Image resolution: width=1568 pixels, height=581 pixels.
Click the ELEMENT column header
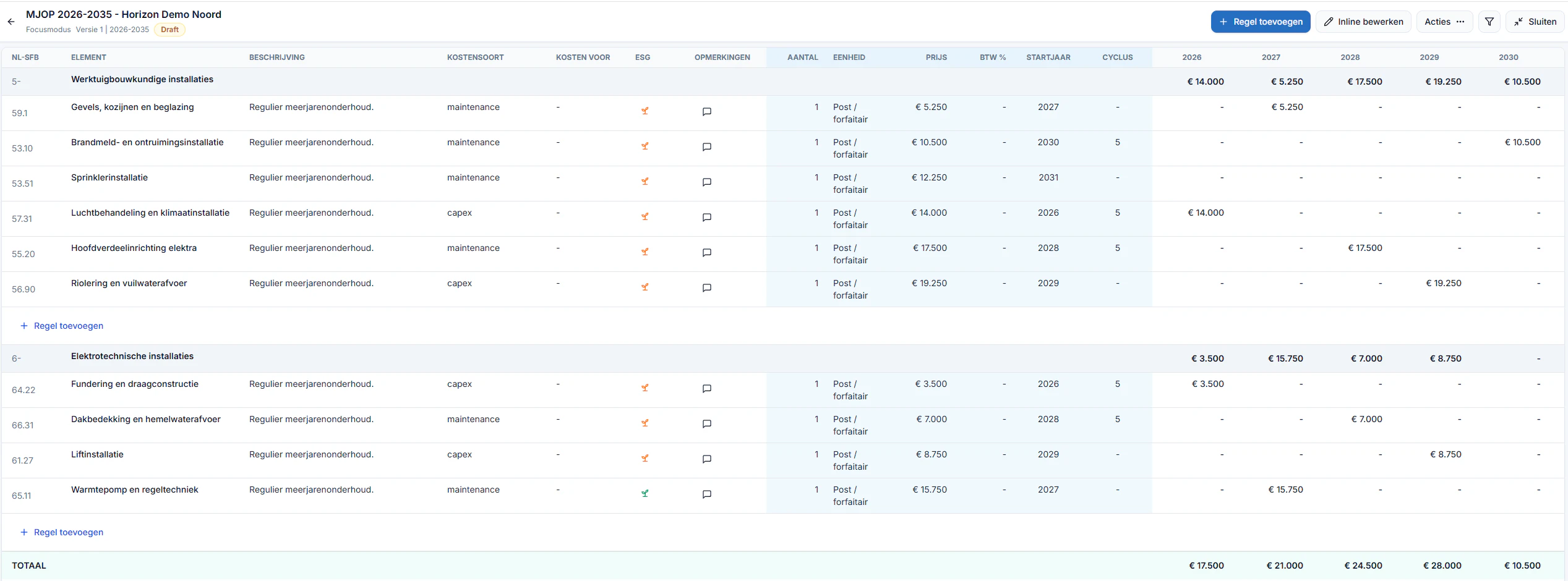[88, 57]
